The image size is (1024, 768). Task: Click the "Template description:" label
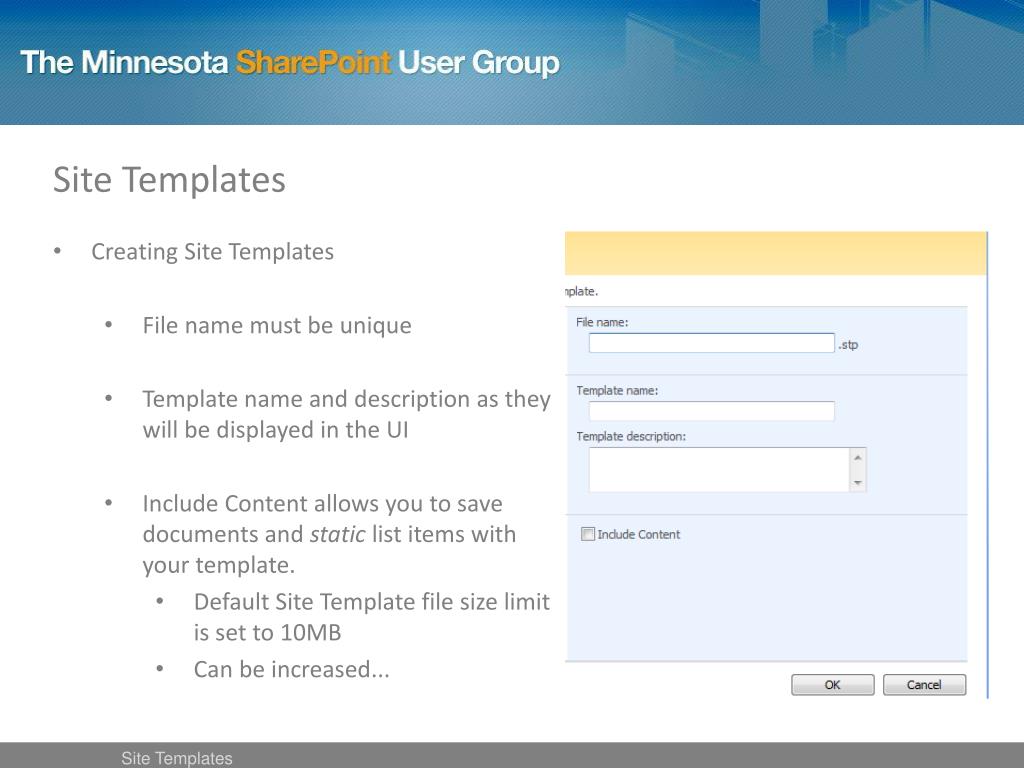pyautogui.click(x=631, y=436)
